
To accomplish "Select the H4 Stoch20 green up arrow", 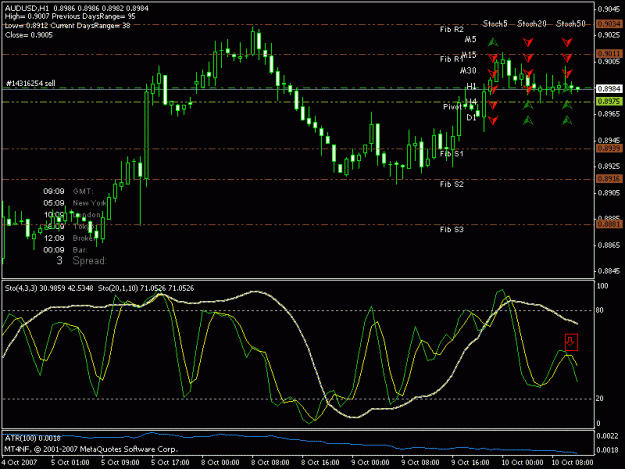I will pos(528,105).
